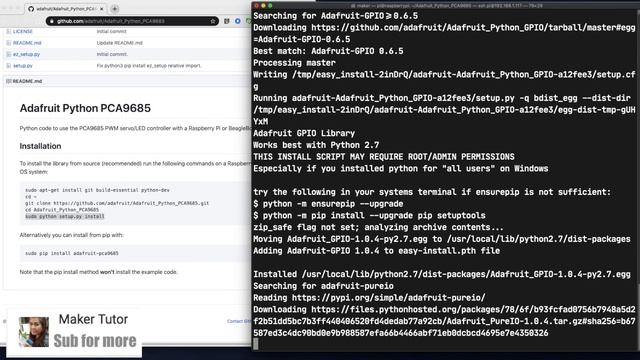Click the 'Adafruit Python PCA9685' heading
The height and width of the screenshot is (360, 640).
pyautogui.click(x=85, y=108)
